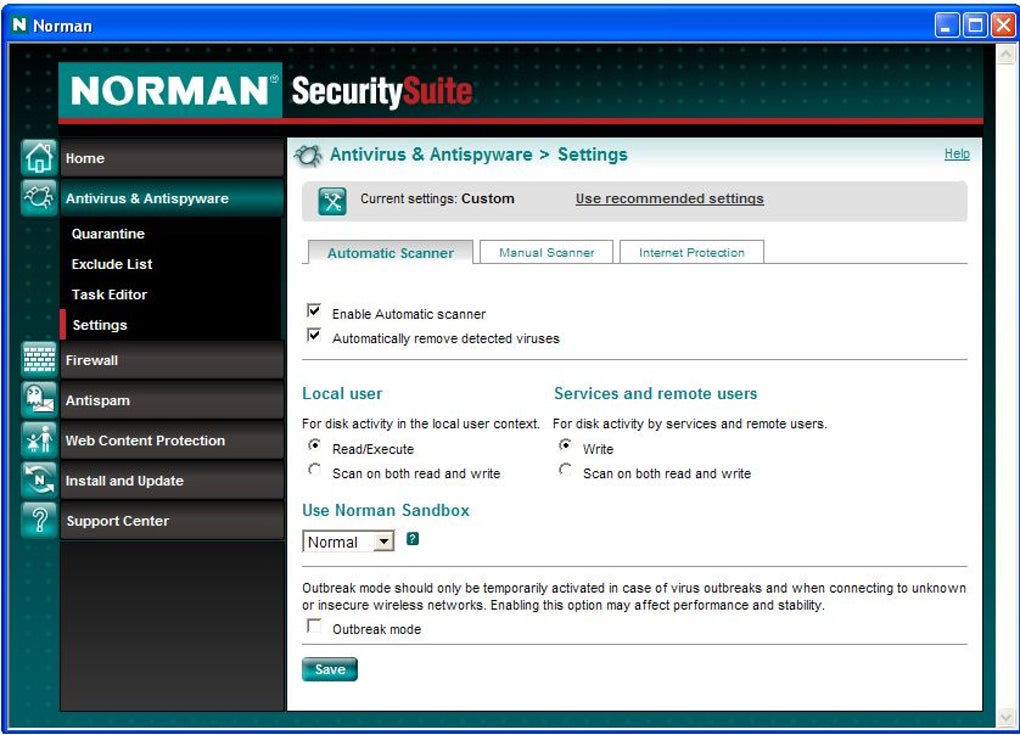Viewport: 1020px width, 735px height.
Task: Open the Norman Sandbox Normal dropdown
Action: 348,541
